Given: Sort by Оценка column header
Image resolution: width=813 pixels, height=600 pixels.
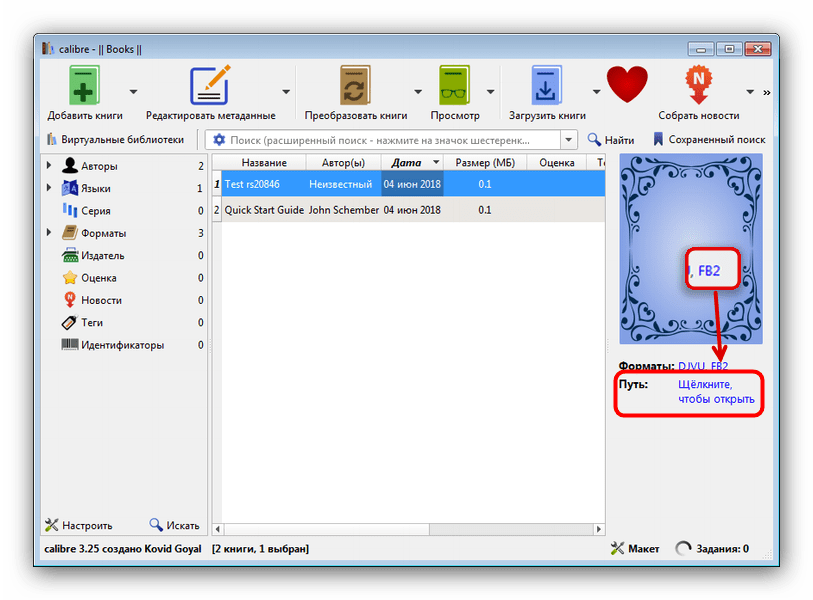Looking at the screenshot, I should click(556, 163).
